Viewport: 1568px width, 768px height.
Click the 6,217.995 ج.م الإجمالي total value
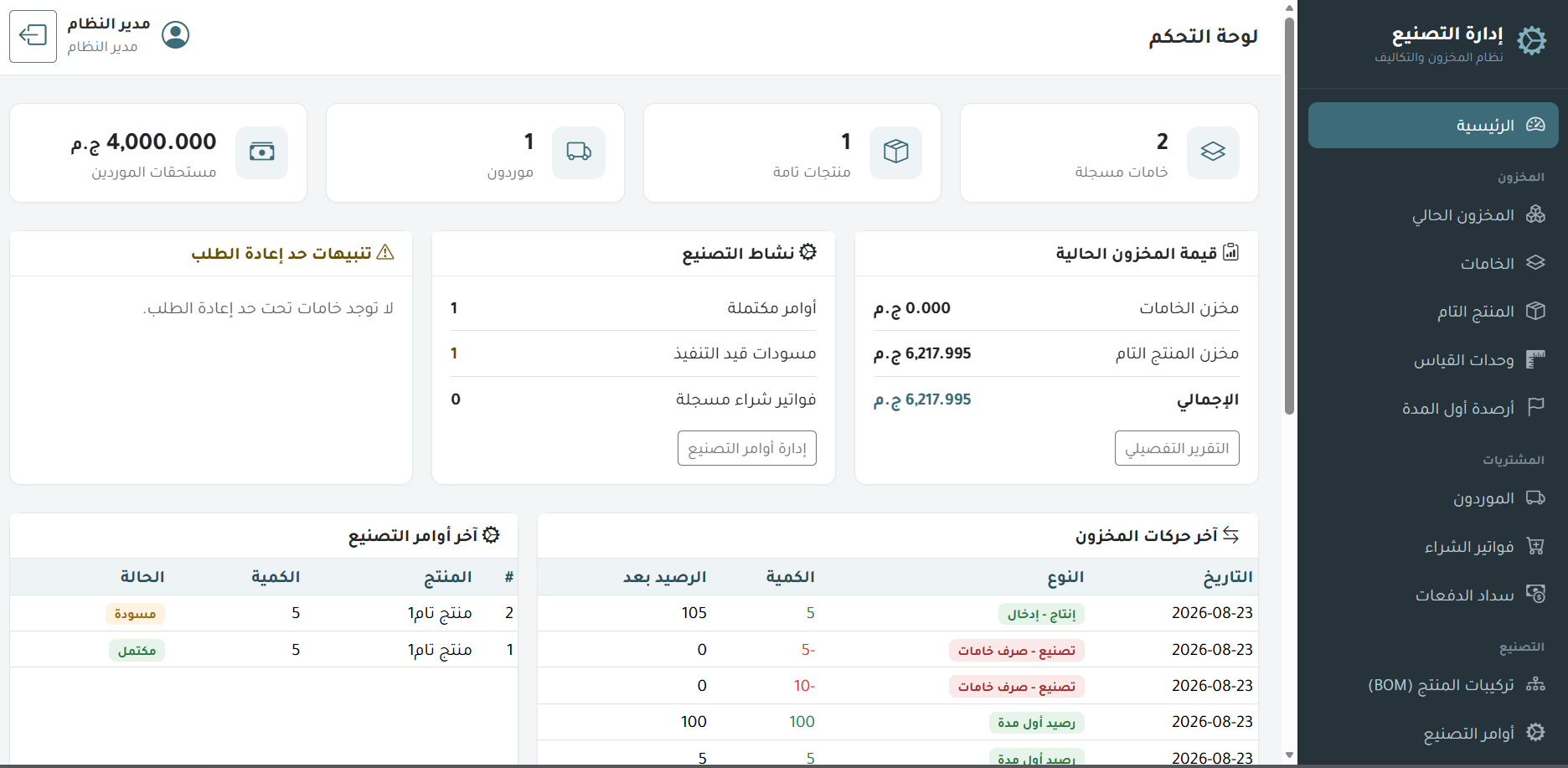tap(922, 399)
